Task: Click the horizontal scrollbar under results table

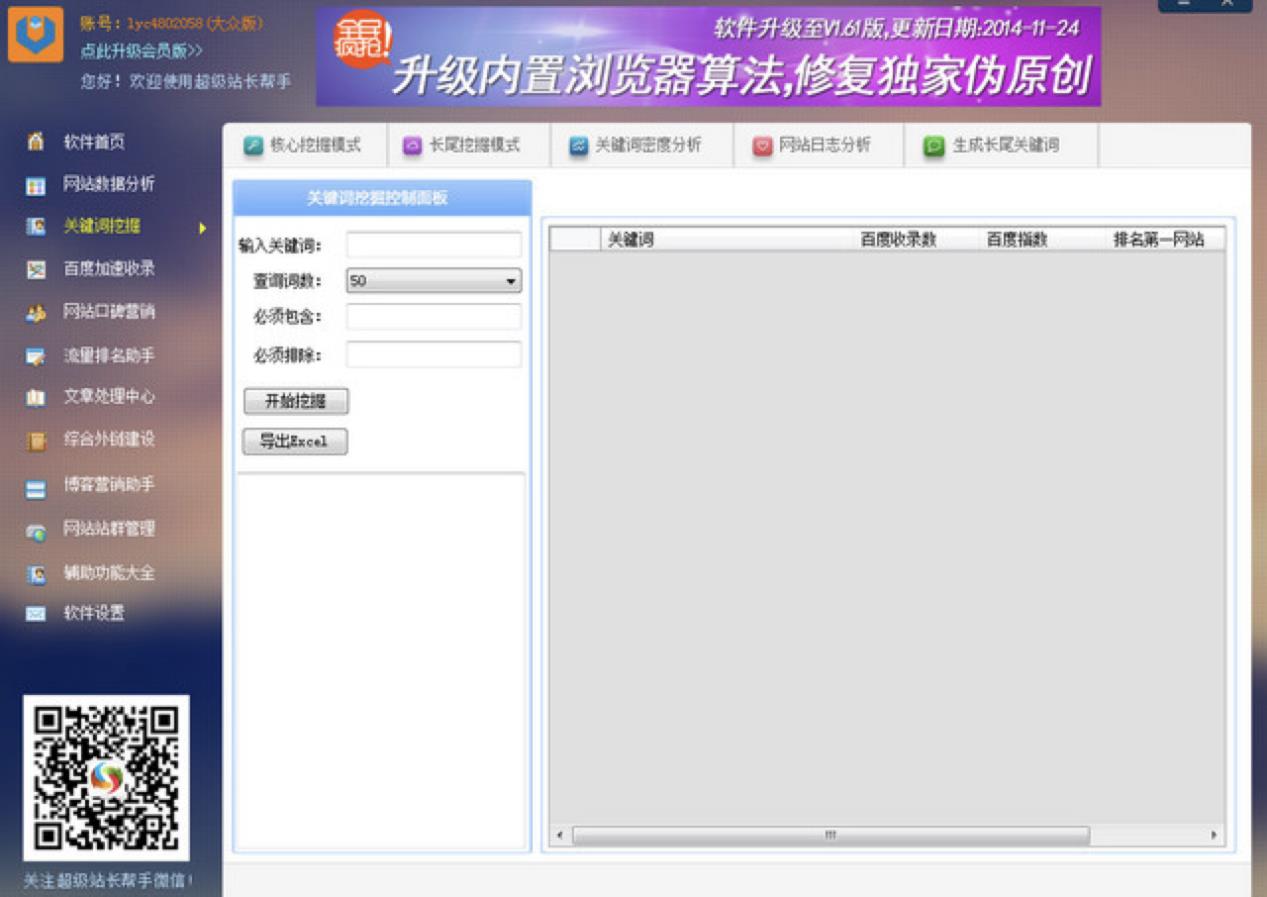Action: click(x=830, y=835)
